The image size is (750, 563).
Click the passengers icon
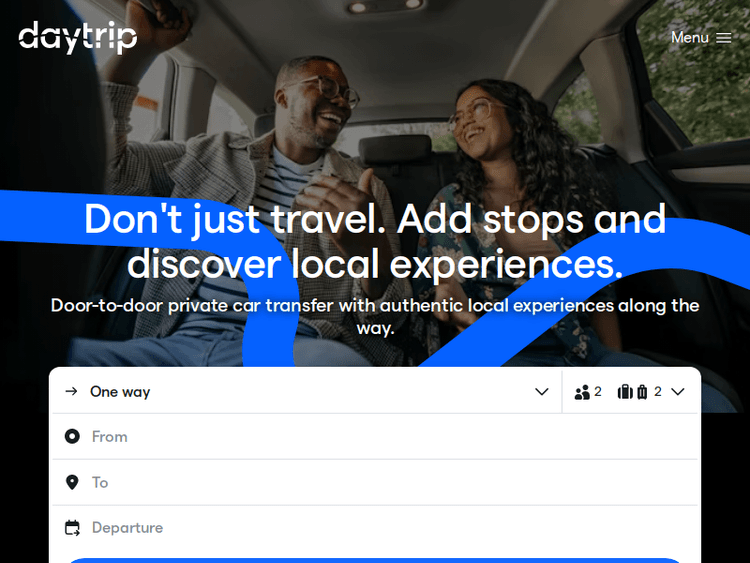[582, 392]
